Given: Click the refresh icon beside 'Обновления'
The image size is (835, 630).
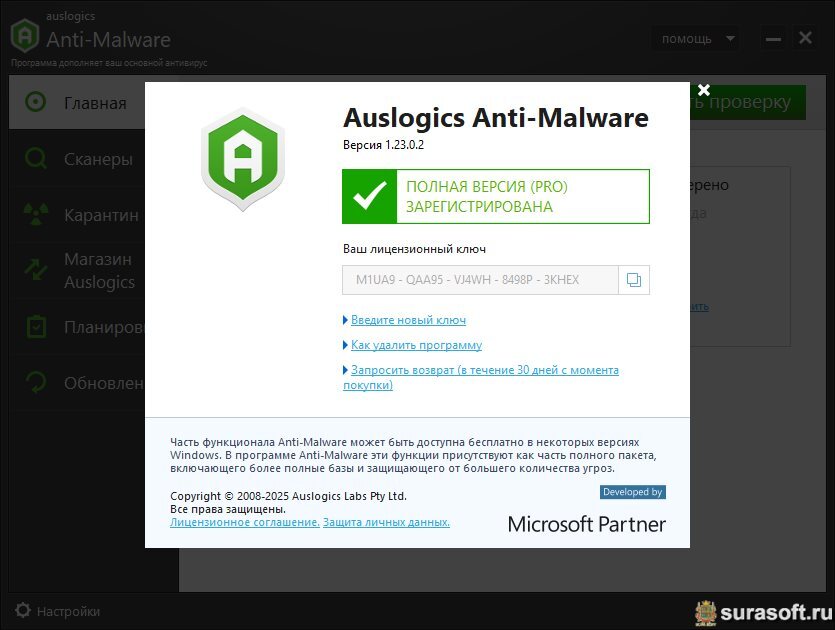Looking at the screenshot, I should (36, 382).
